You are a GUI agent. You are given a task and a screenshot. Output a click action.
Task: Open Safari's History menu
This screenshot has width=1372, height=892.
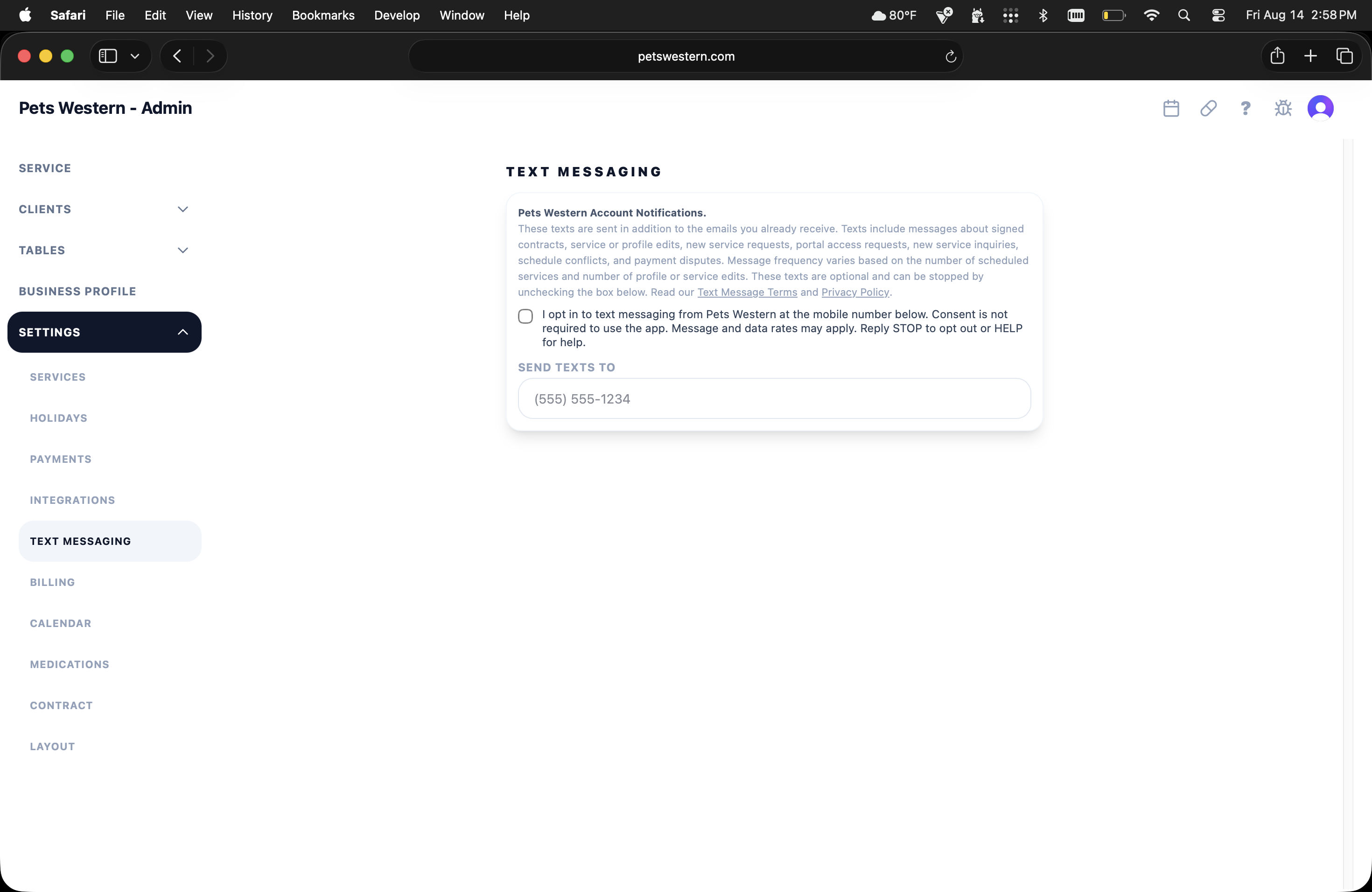coord(252,15)
